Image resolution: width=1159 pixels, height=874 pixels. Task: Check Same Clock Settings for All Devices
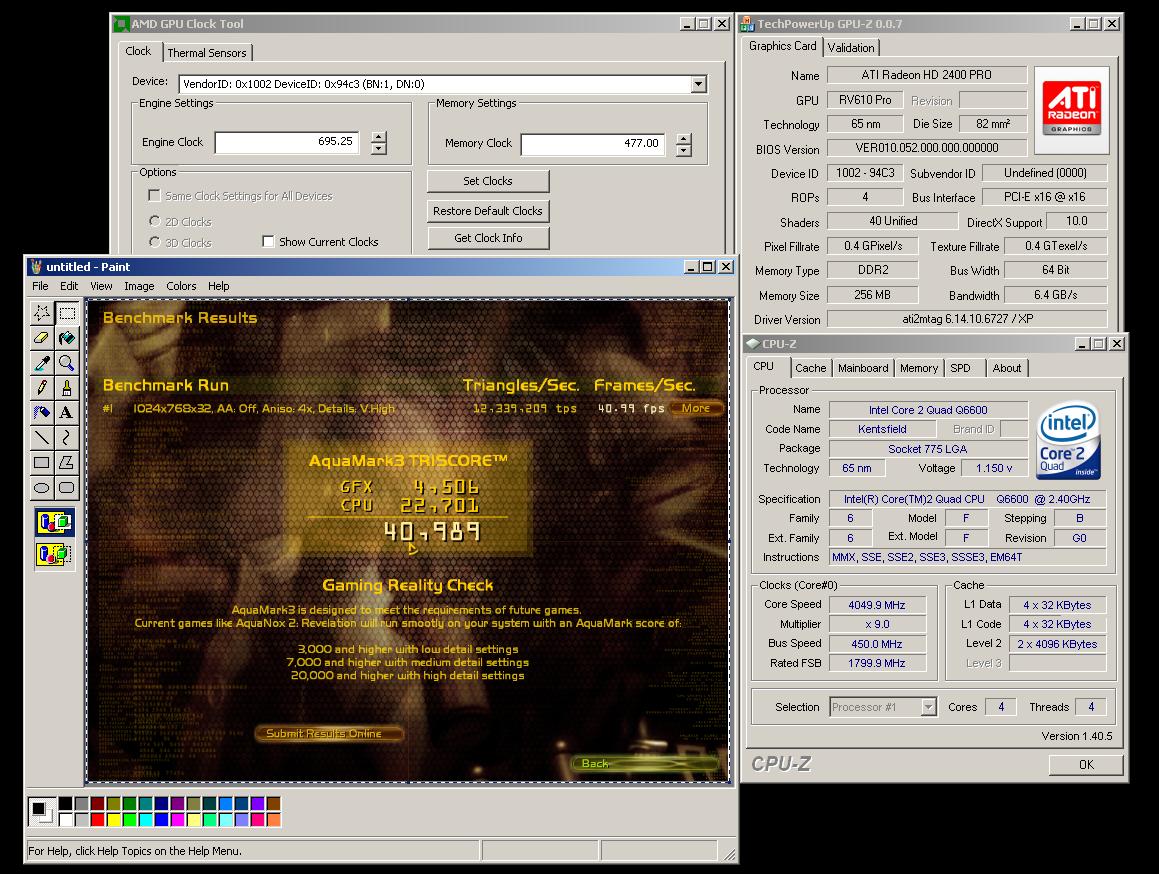pos(154,195)
